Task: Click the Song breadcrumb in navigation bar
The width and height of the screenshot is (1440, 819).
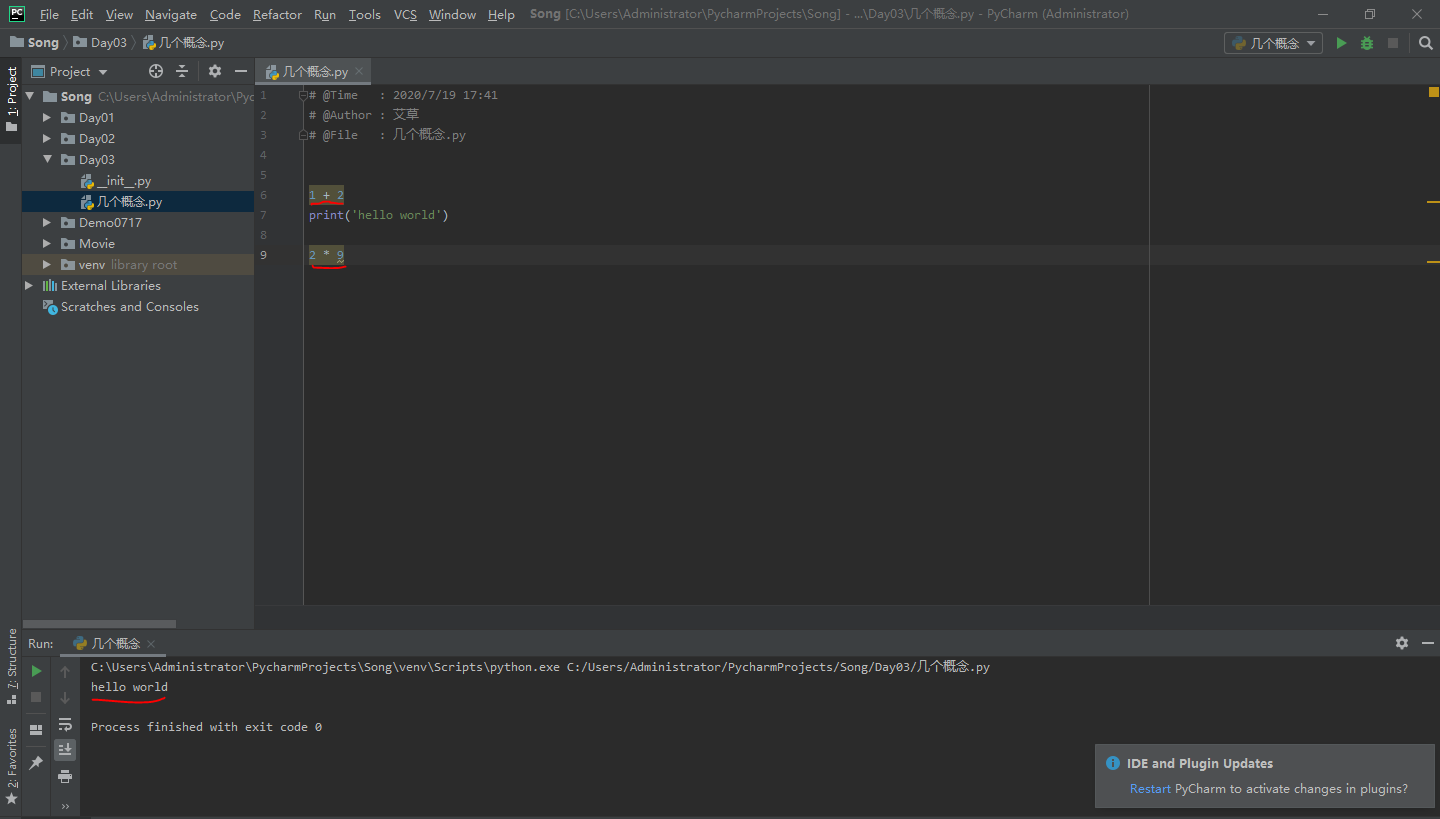Action: [34, 42]
